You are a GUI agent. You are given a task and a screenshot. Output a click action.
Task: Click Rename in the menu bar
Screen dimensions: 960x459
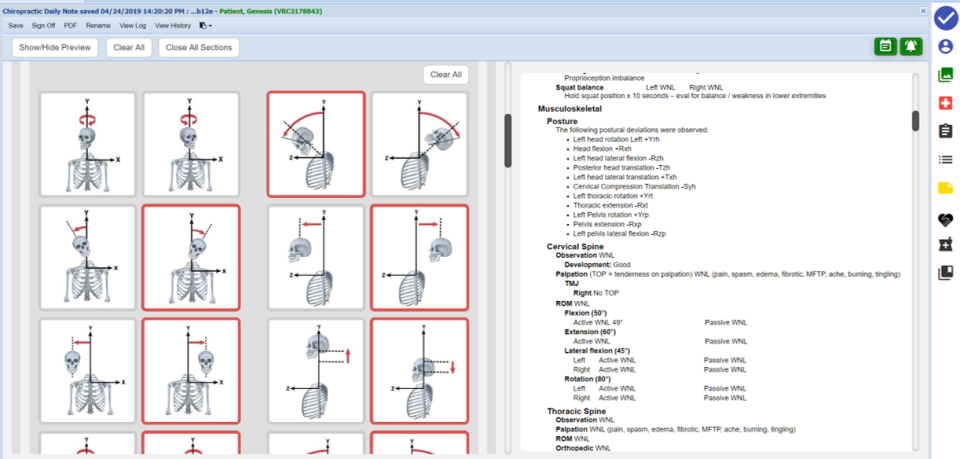98,26
